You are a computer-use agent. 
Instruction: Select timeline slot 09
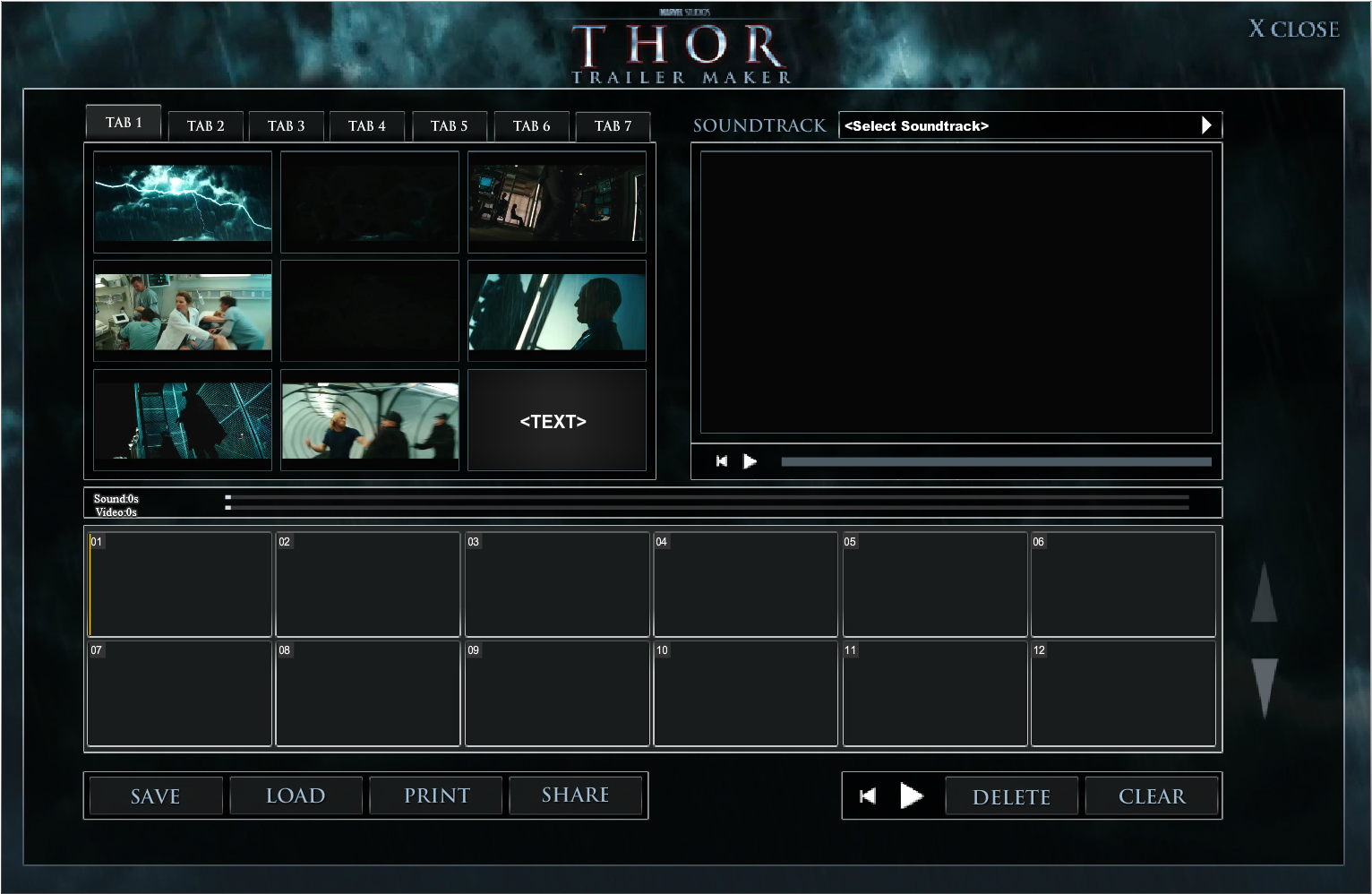[557, 693]
